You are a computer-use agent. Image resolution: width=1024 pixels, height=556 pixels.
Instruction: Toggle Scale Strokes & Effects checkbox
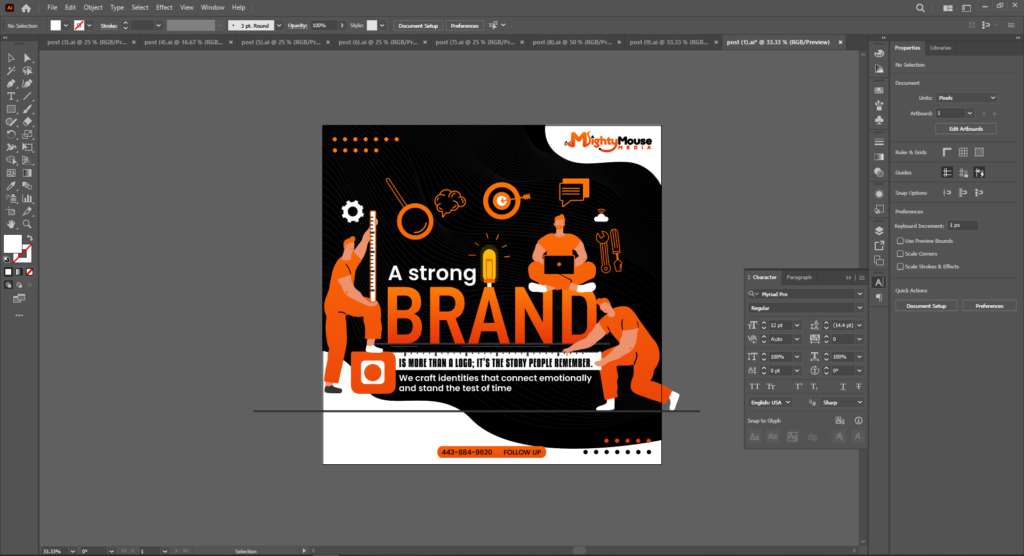tap(901, 267)
